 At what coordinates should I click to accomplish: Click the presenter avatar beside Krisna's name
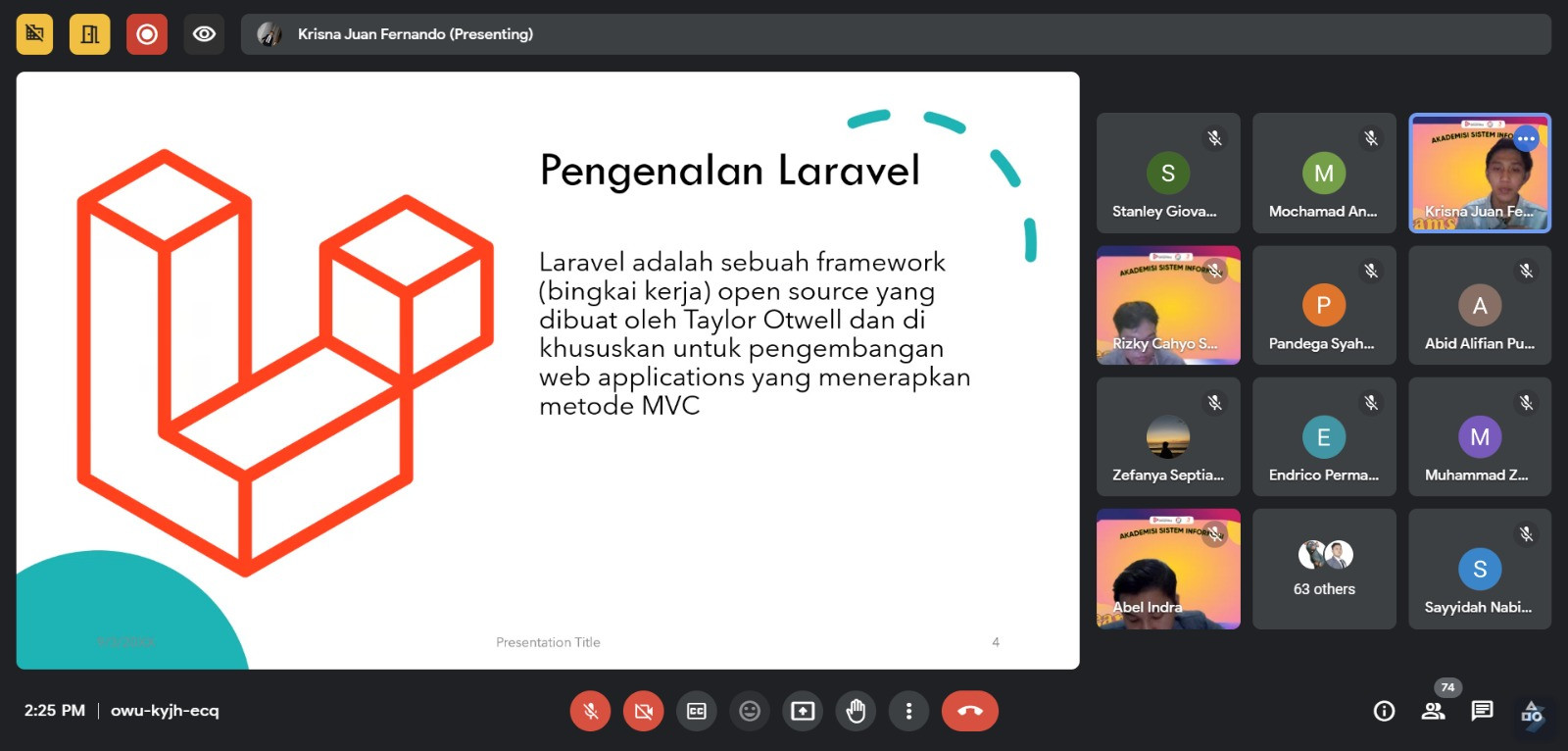pyautogui.click(x=269, y=34)
